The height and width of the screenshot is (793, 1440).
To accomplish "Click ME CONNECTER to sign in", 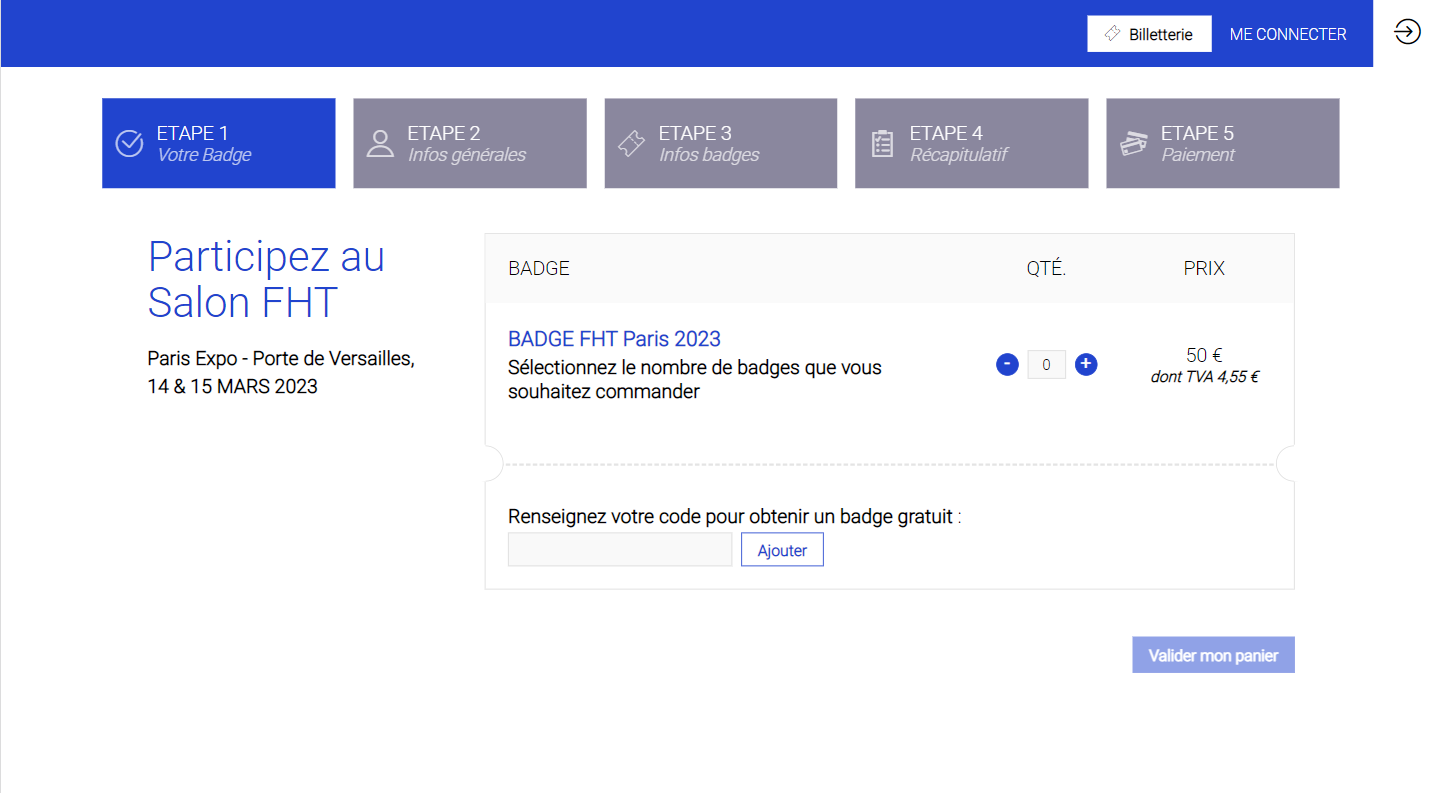I will pos(1288,34).
